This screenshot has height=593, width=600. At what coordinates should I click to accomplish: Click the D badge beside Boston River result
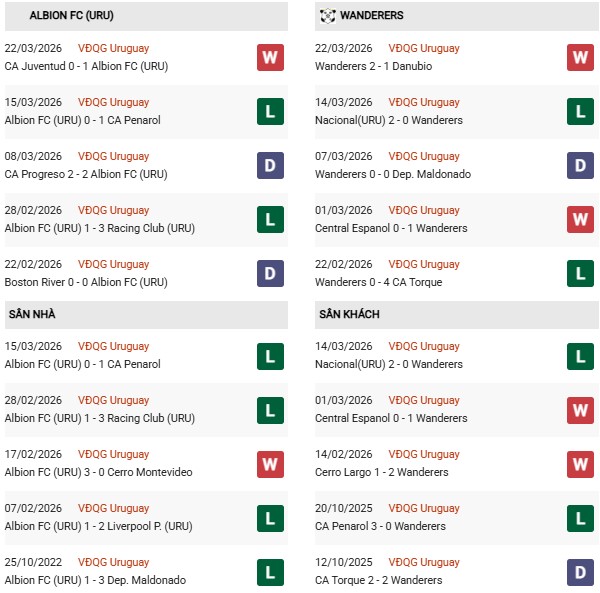tap(270, 273)
